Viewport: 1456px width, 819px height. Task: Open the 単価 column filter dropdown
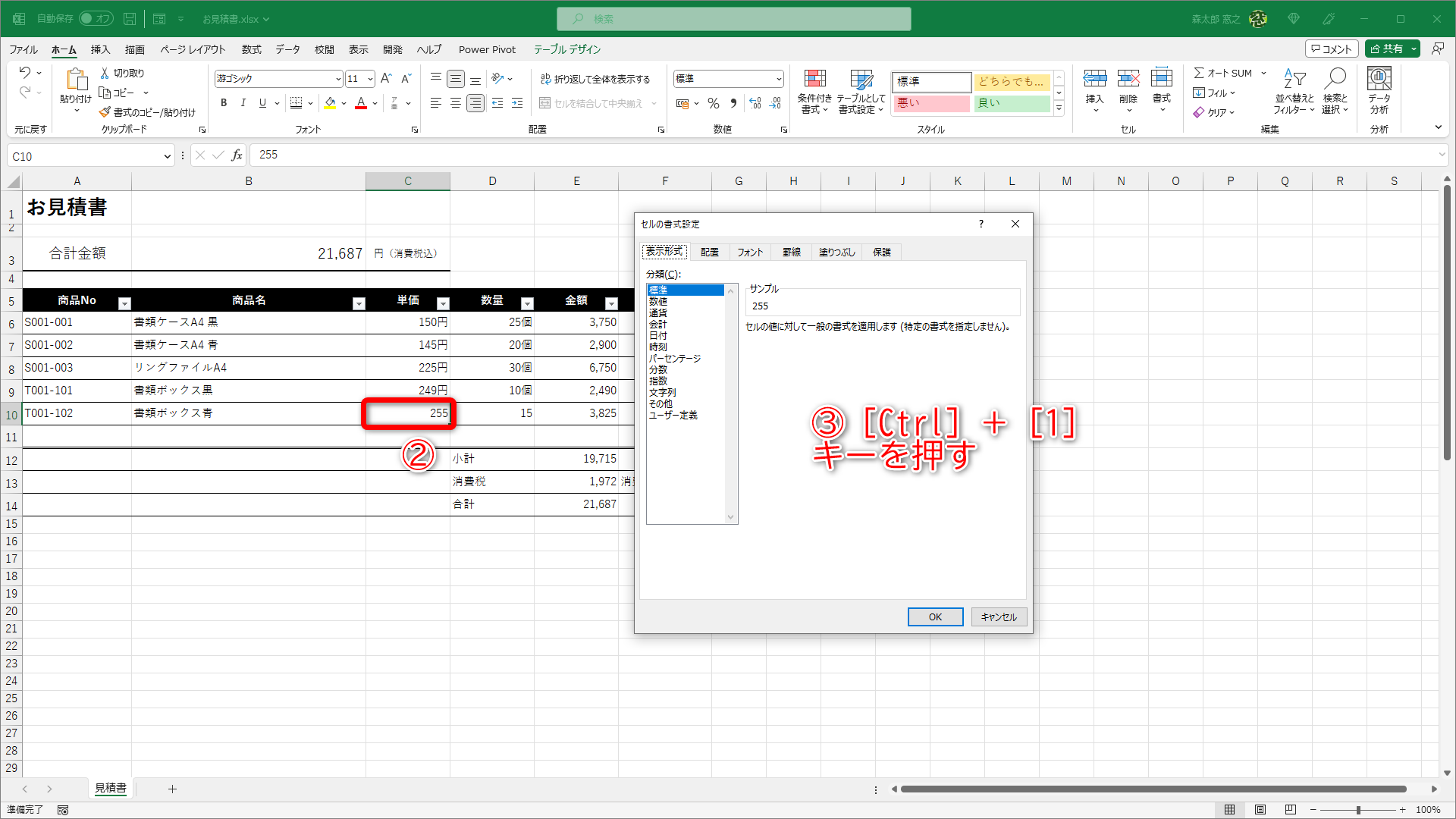(x=443, y=303)
